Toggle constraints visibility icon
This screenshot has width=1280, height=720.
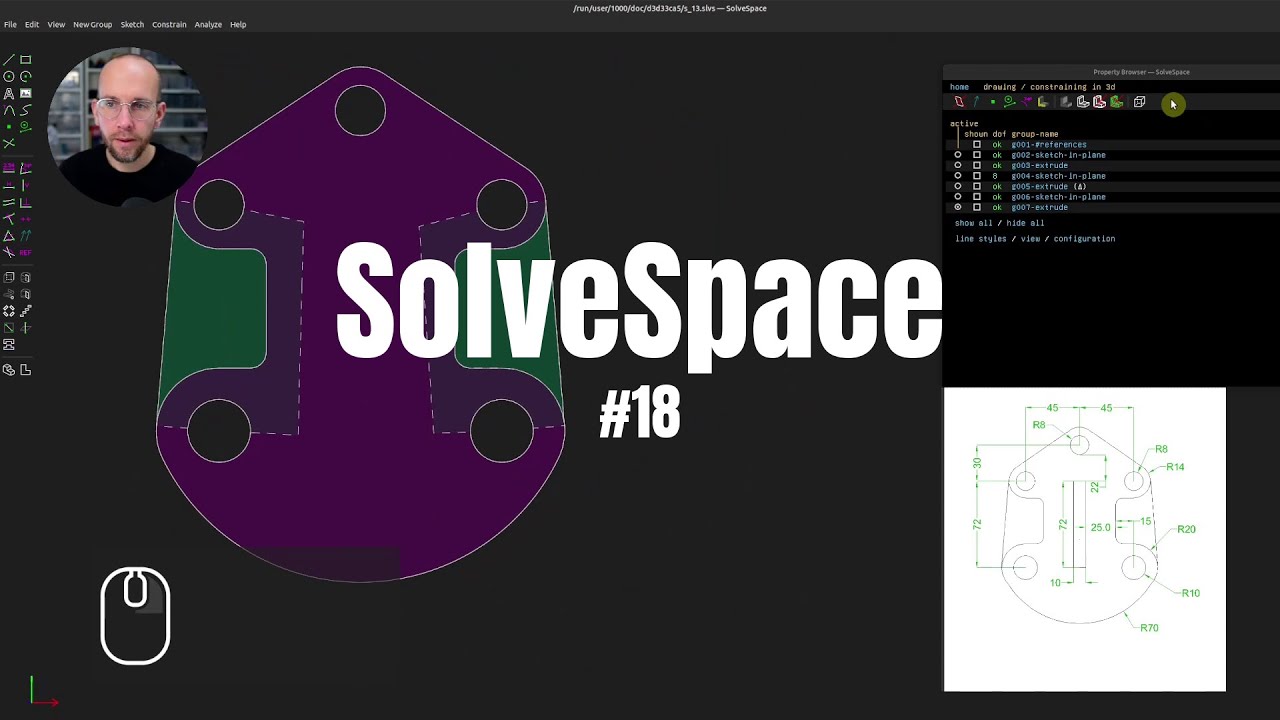1027,102
